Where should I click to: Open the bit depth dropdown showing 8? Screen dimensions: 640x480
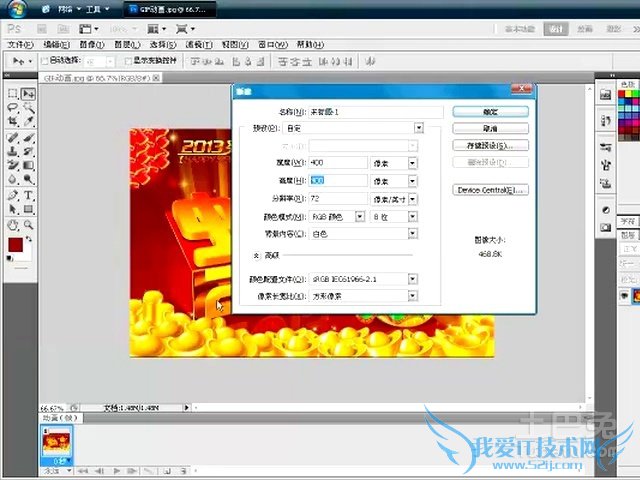(413, 217)
